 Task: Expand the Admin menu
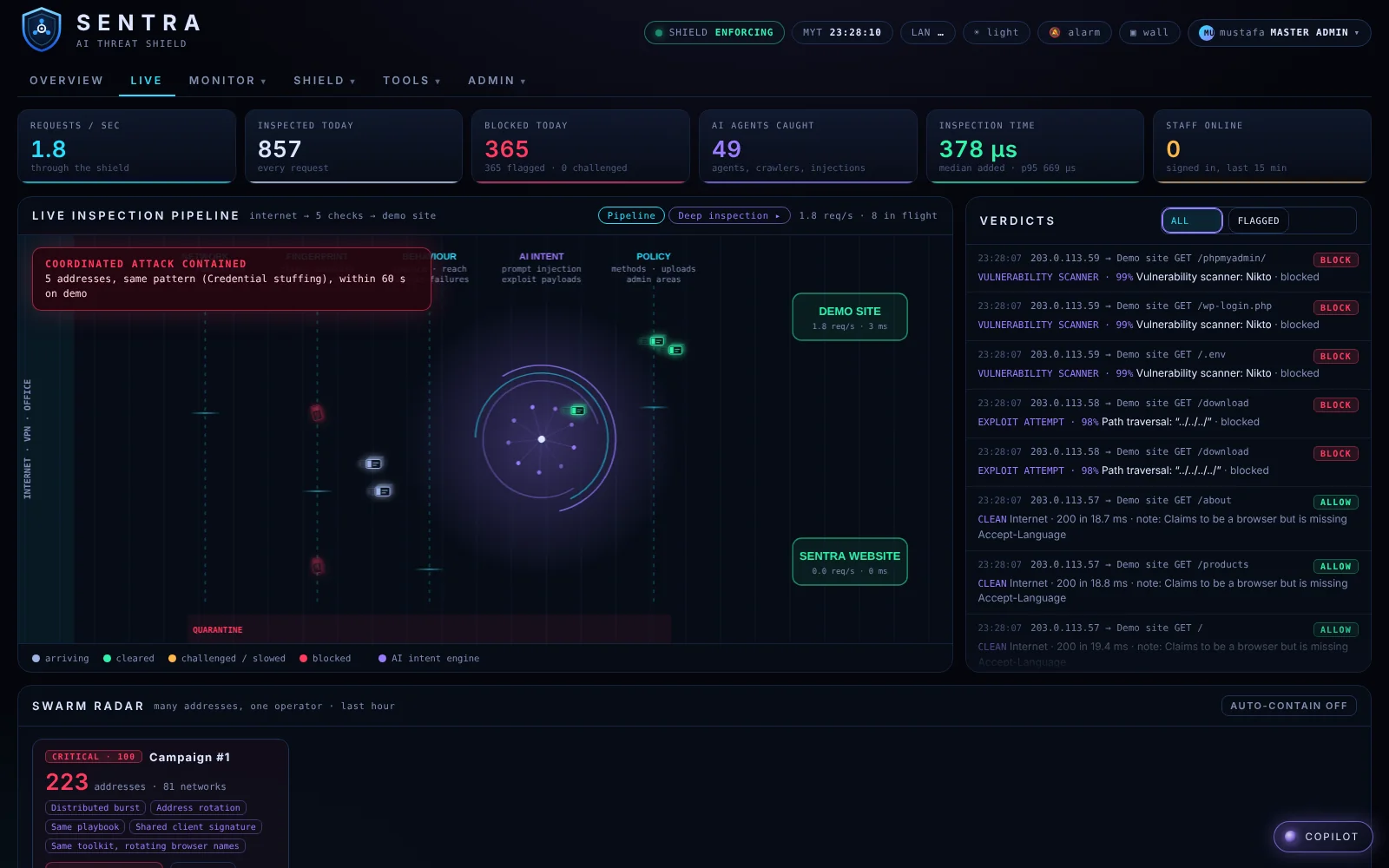tap(497, 81)
